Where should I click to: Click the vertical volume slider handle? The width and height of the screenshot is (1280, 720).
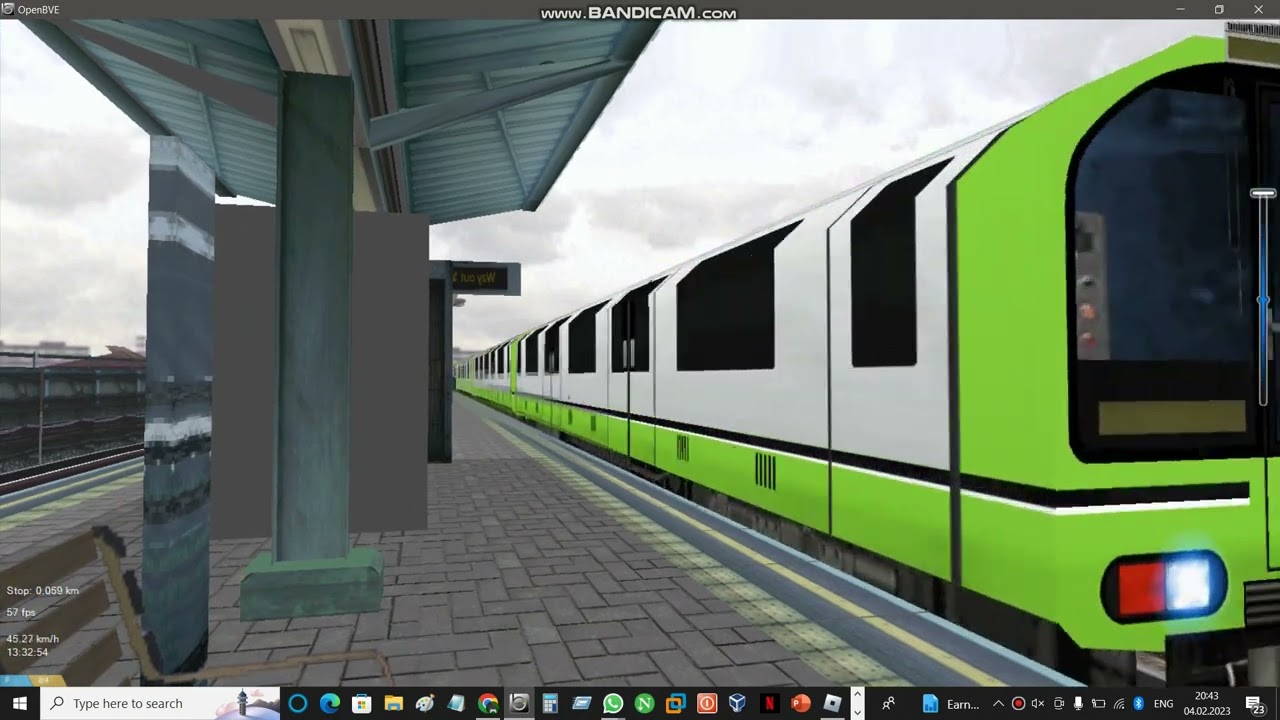[x=1263, y=193]
